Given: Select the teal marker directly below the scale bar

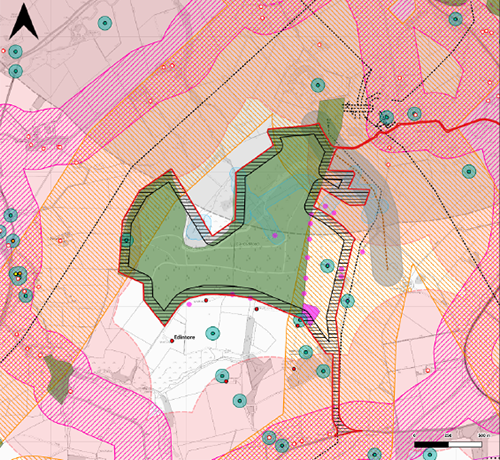Looking at the screenshot, I should [429, 454].
